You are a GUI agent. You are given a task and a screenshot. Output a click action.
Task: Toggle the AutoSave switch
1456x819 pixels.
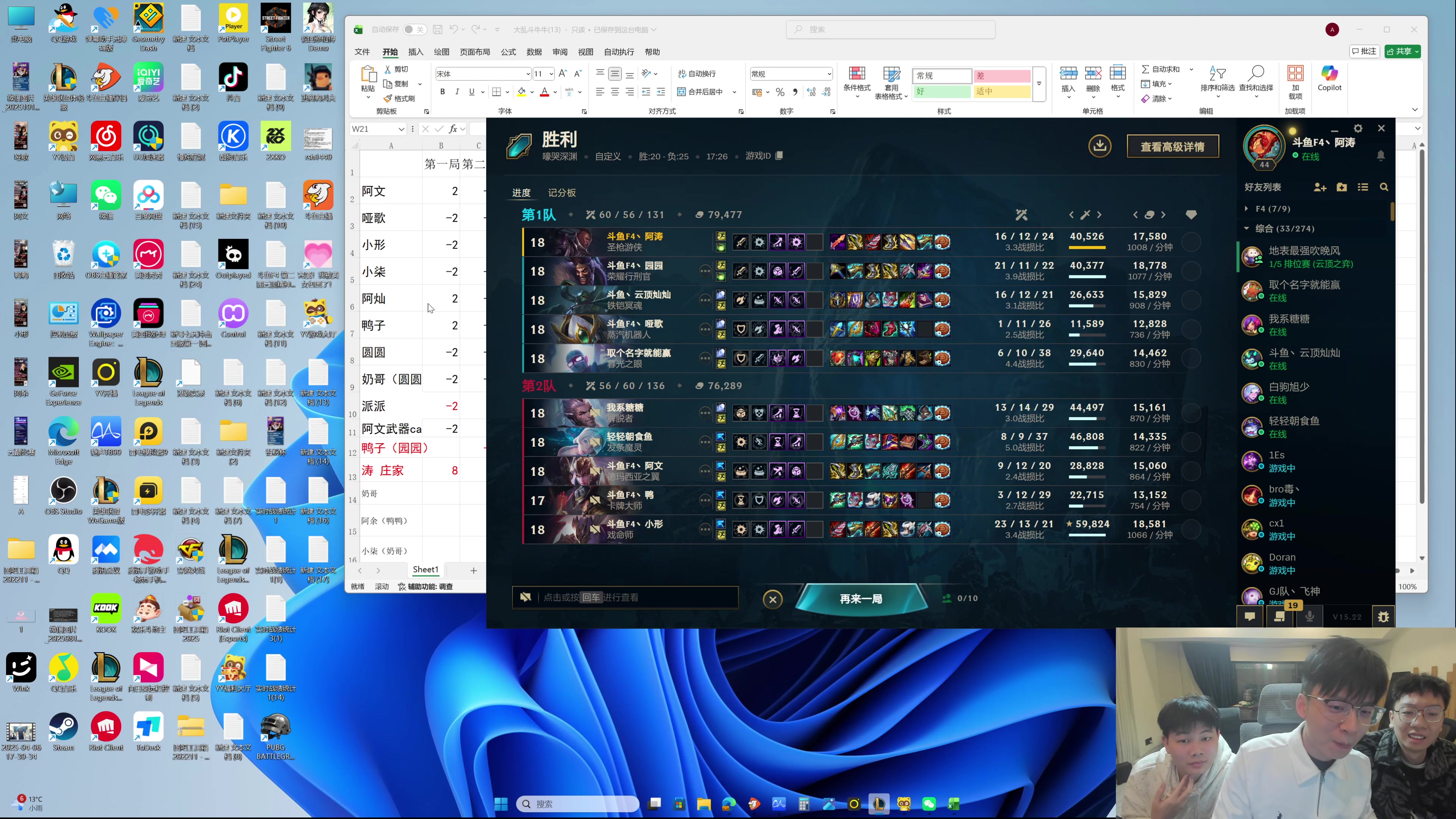point(414,30)
